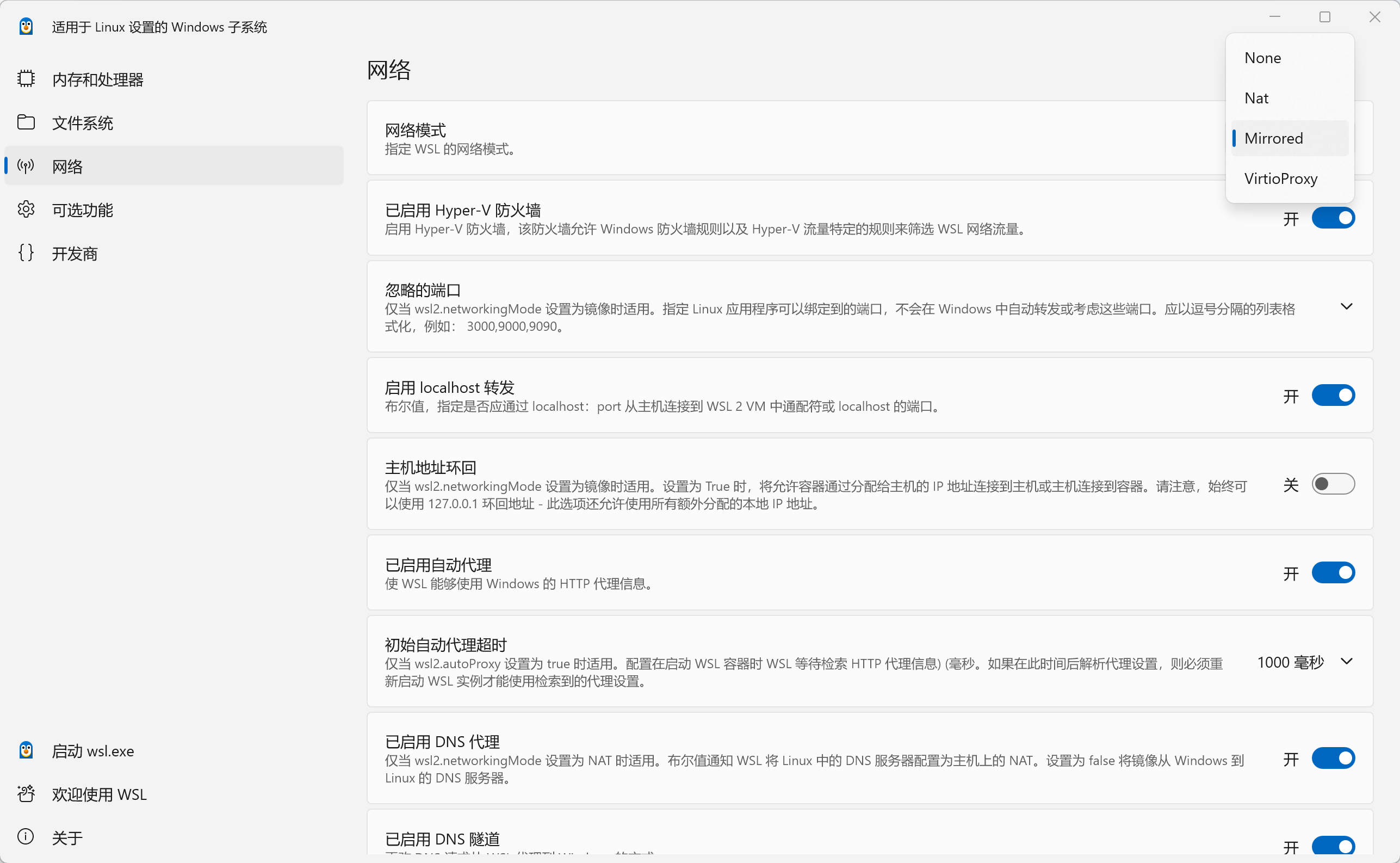Viewport: 1400px width, 863px height.
Task: Minimize the WSL settings window
Action: (x=1274, y=17)
